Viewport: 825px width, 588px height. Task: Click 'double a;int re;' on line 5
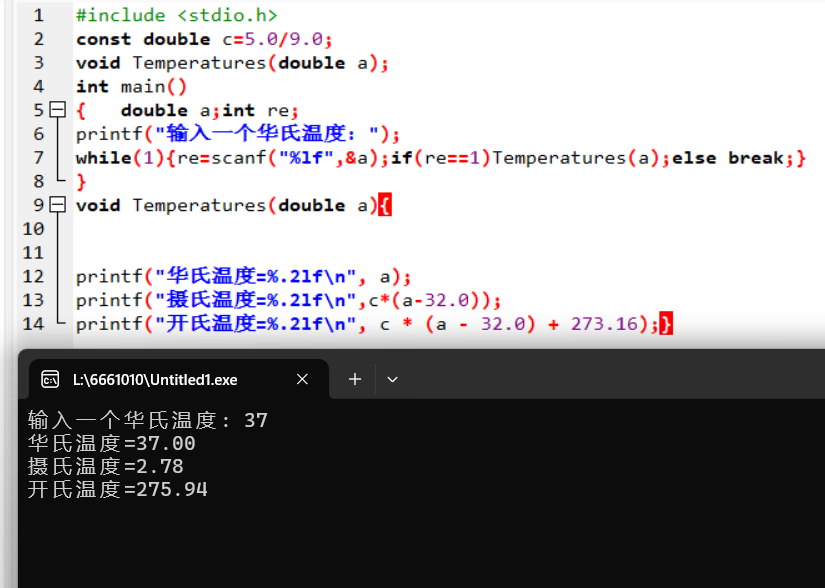(x=210, y=110)
